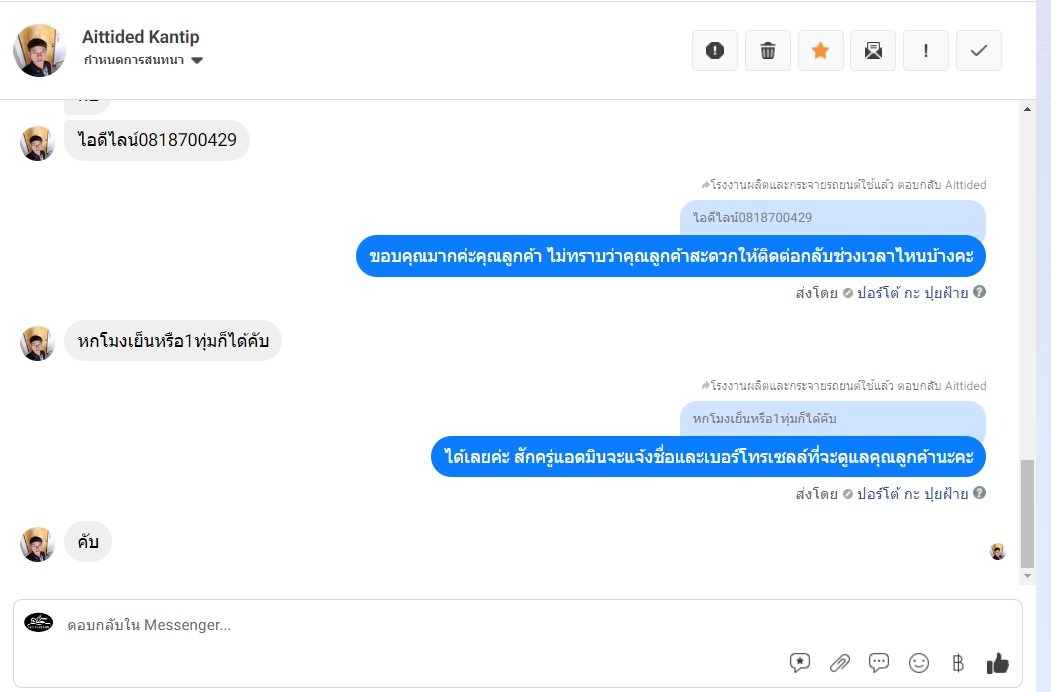Toggle the orange follow-up star

coord(820,50)
